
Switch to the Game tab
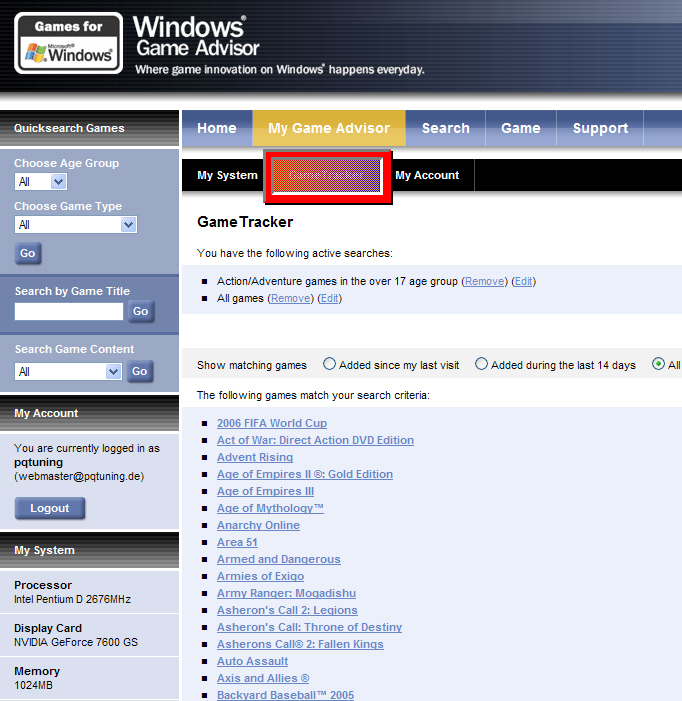[x=521, y=128]
